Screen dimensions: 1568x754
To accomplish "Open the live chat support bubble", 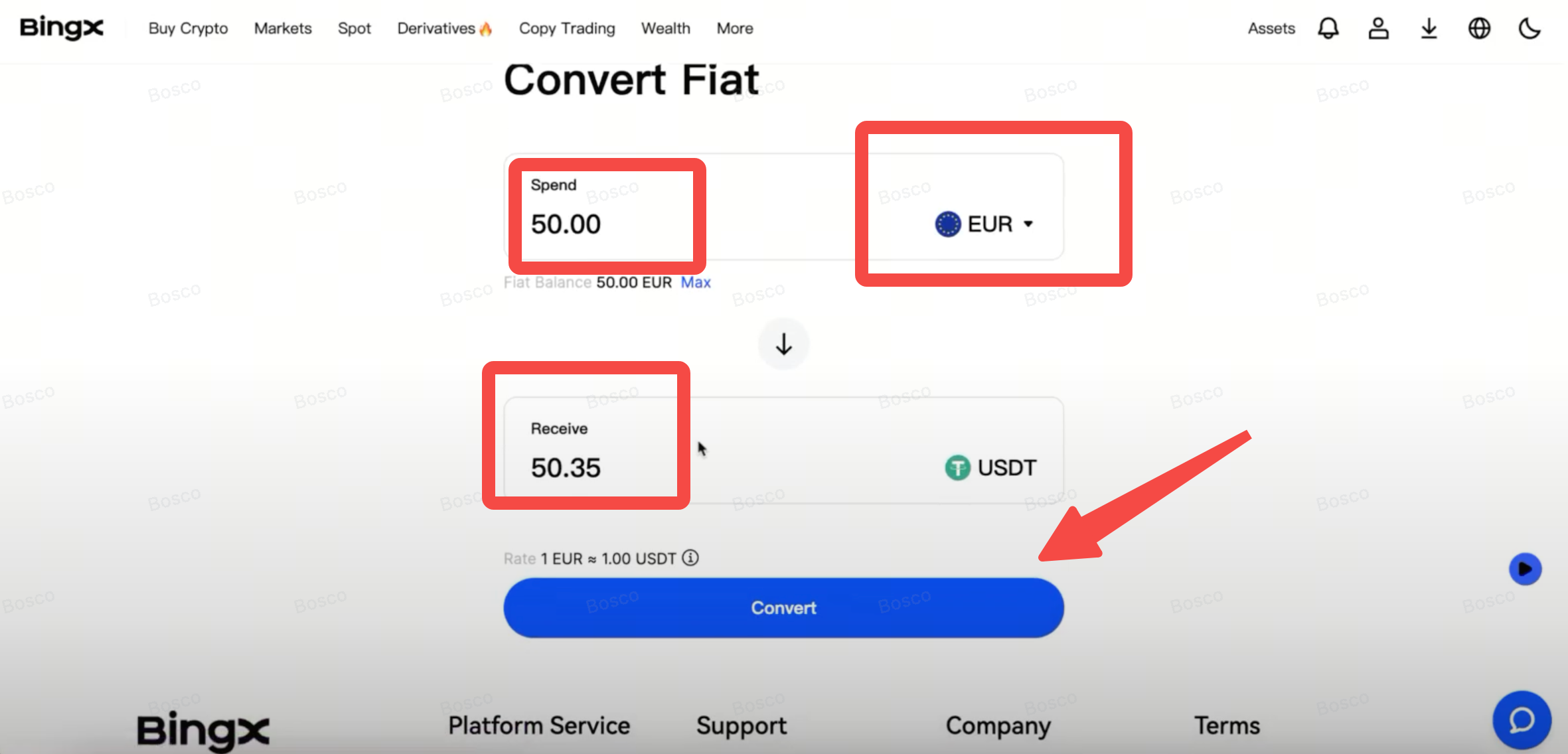I will click(x=1522, y=720).
